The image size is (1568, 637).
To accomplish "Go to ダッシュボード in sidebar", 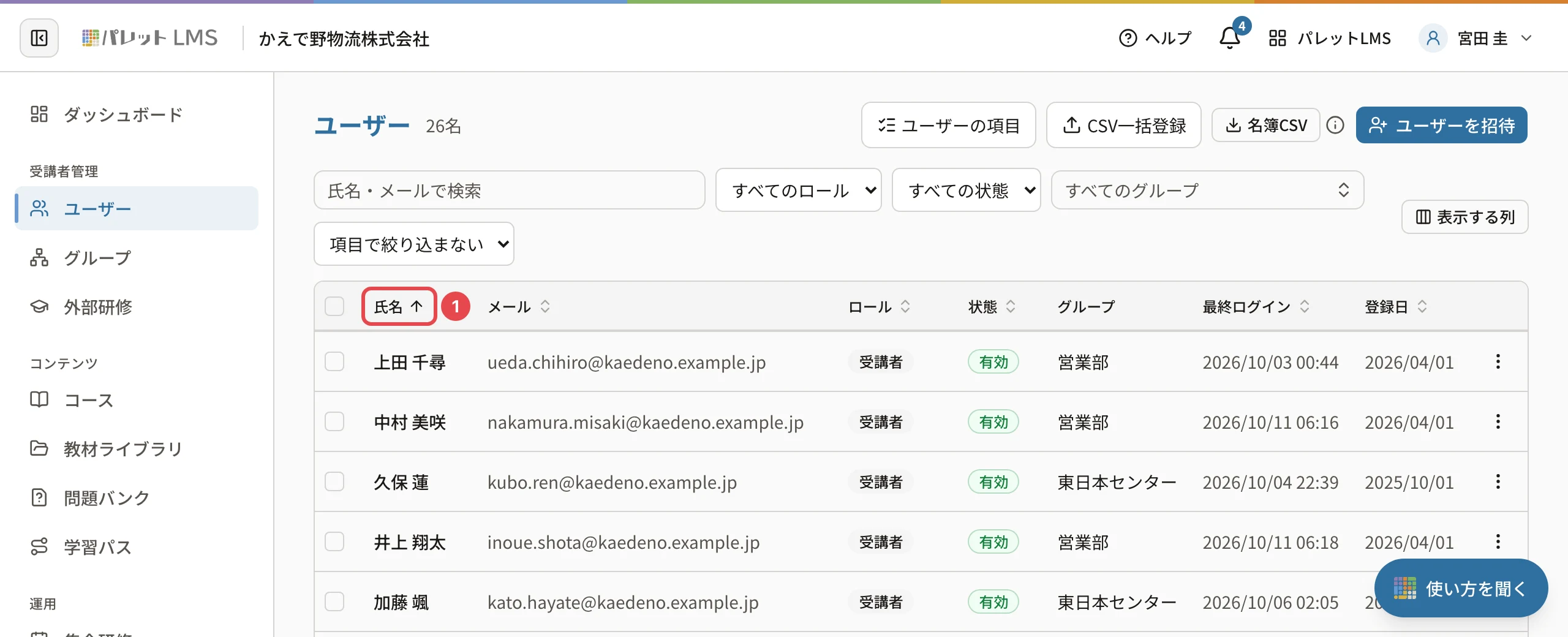I will point(137,115).
